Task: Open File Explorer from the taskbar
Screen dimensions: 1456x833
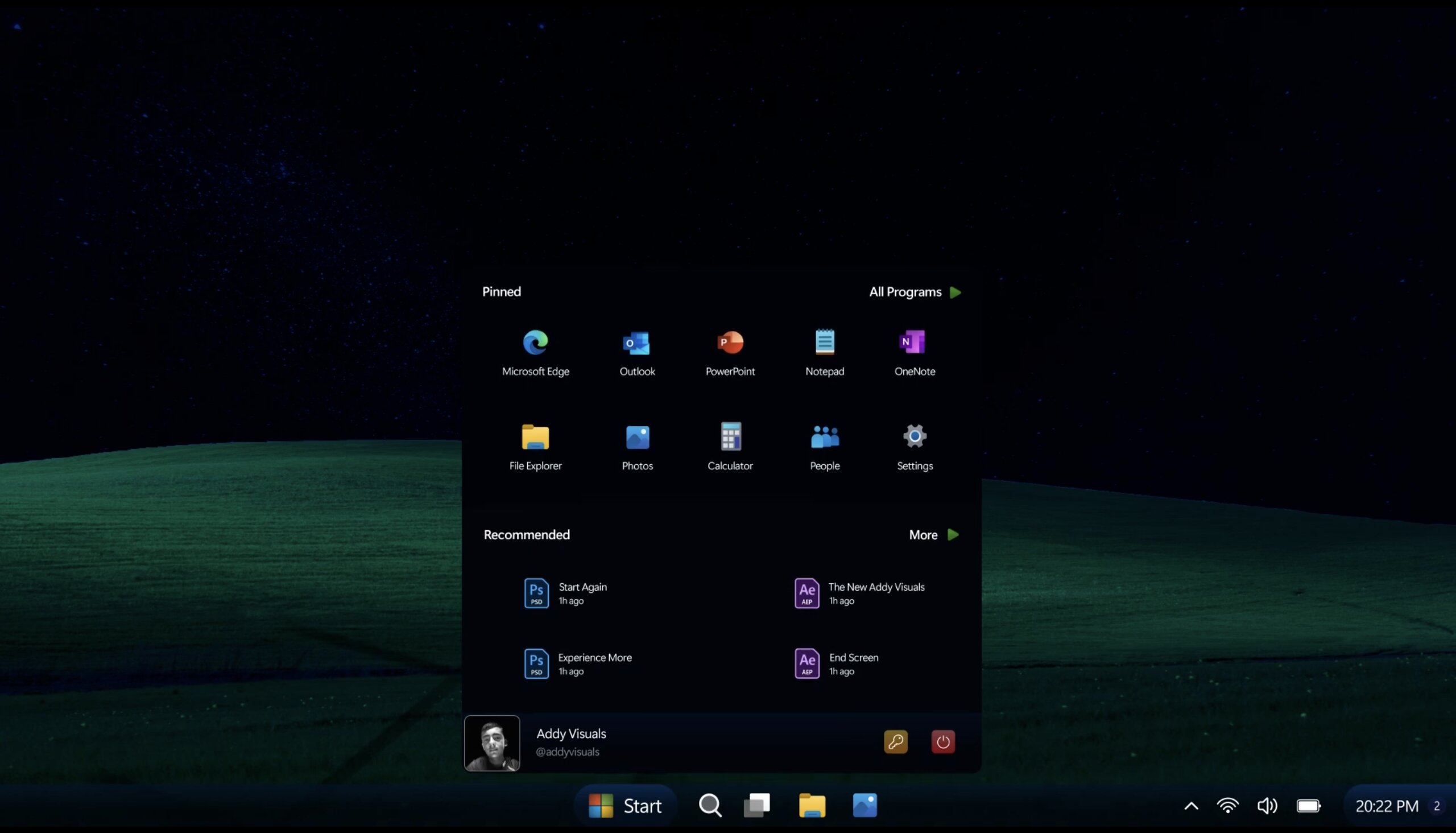Action: 812,806
